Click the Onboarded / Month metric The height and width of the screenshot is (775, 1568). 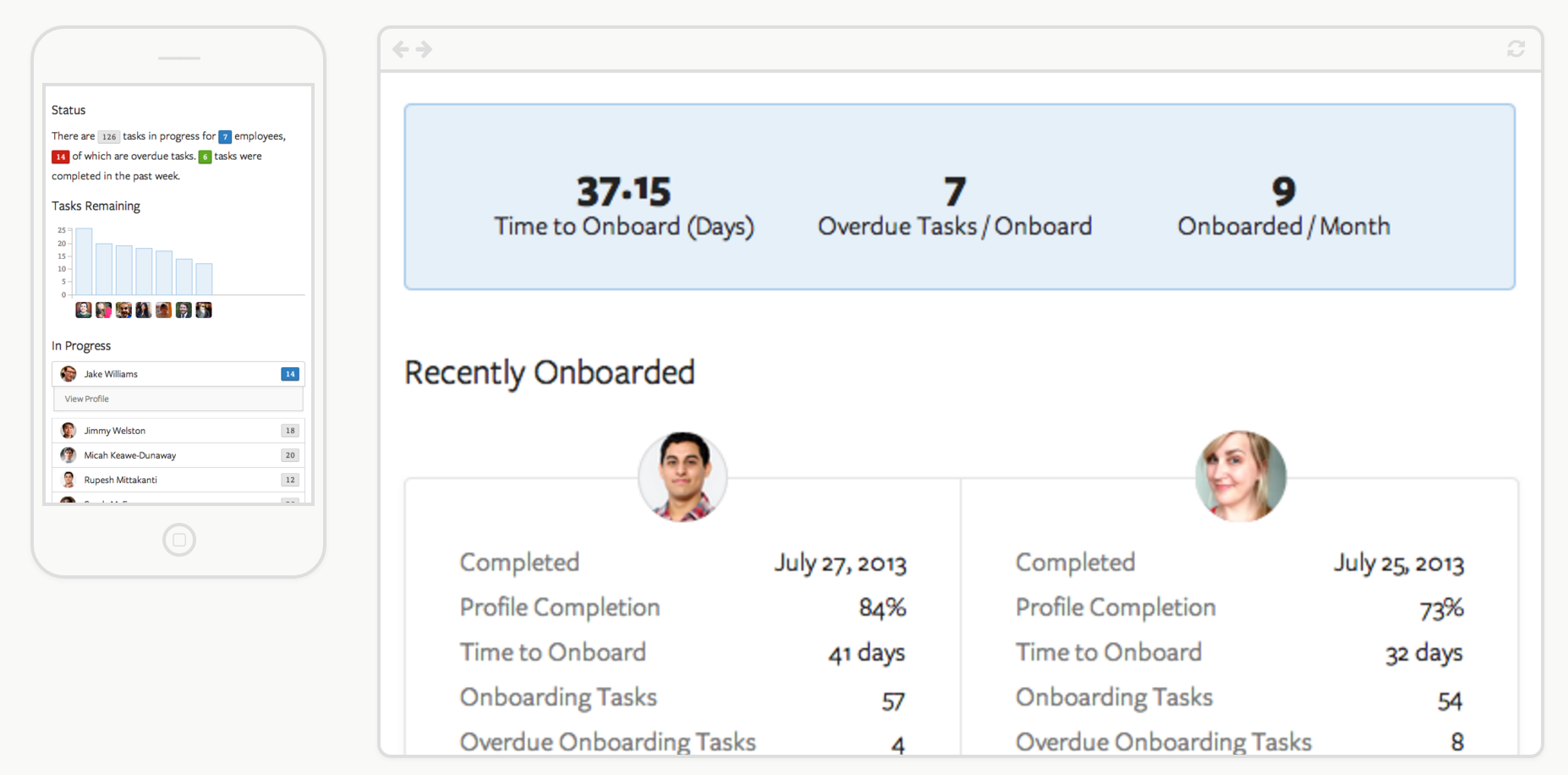(1283, 206)
